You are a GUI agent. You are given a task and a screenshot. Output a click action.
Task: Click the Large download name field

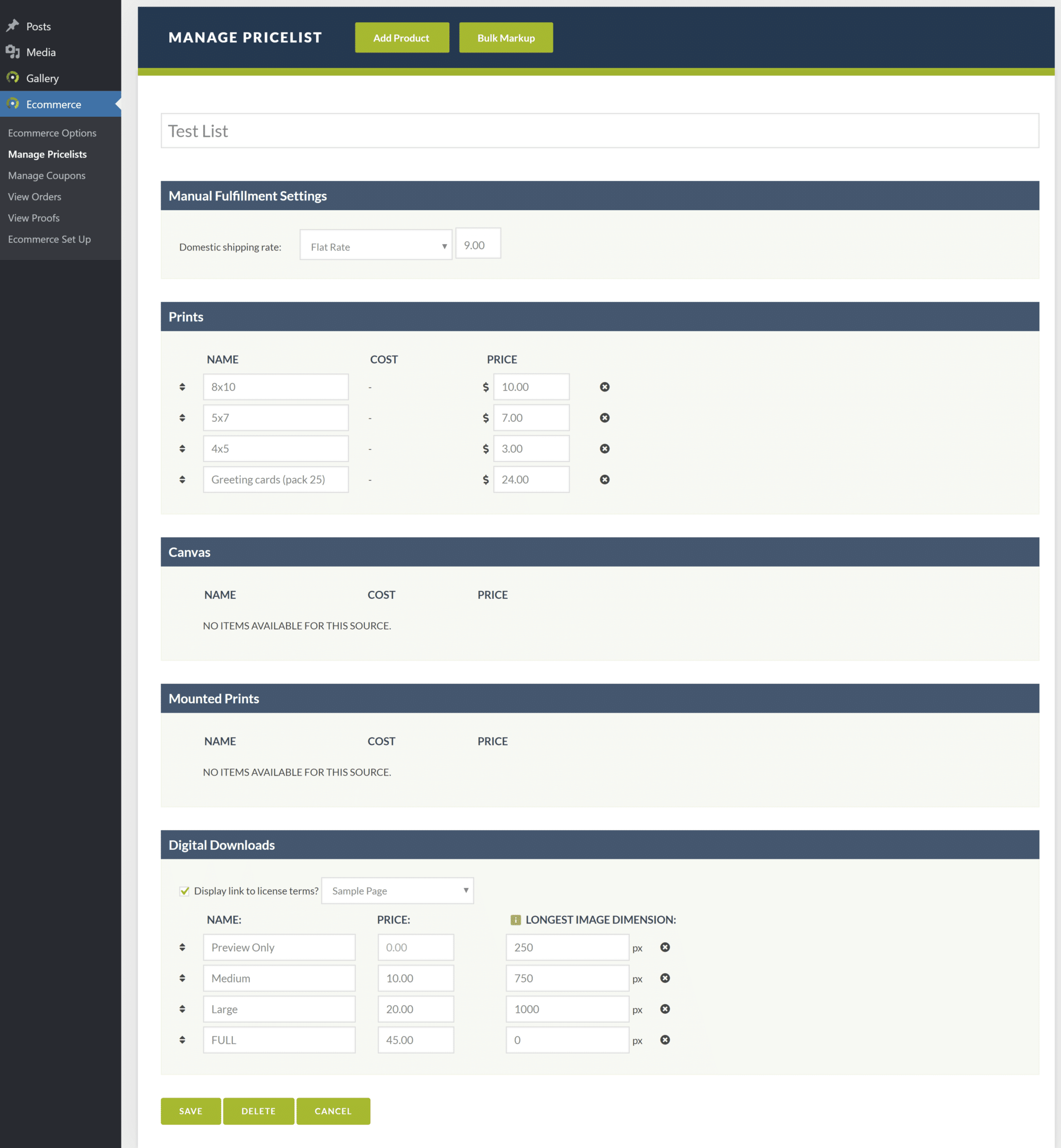[279, 1009]
